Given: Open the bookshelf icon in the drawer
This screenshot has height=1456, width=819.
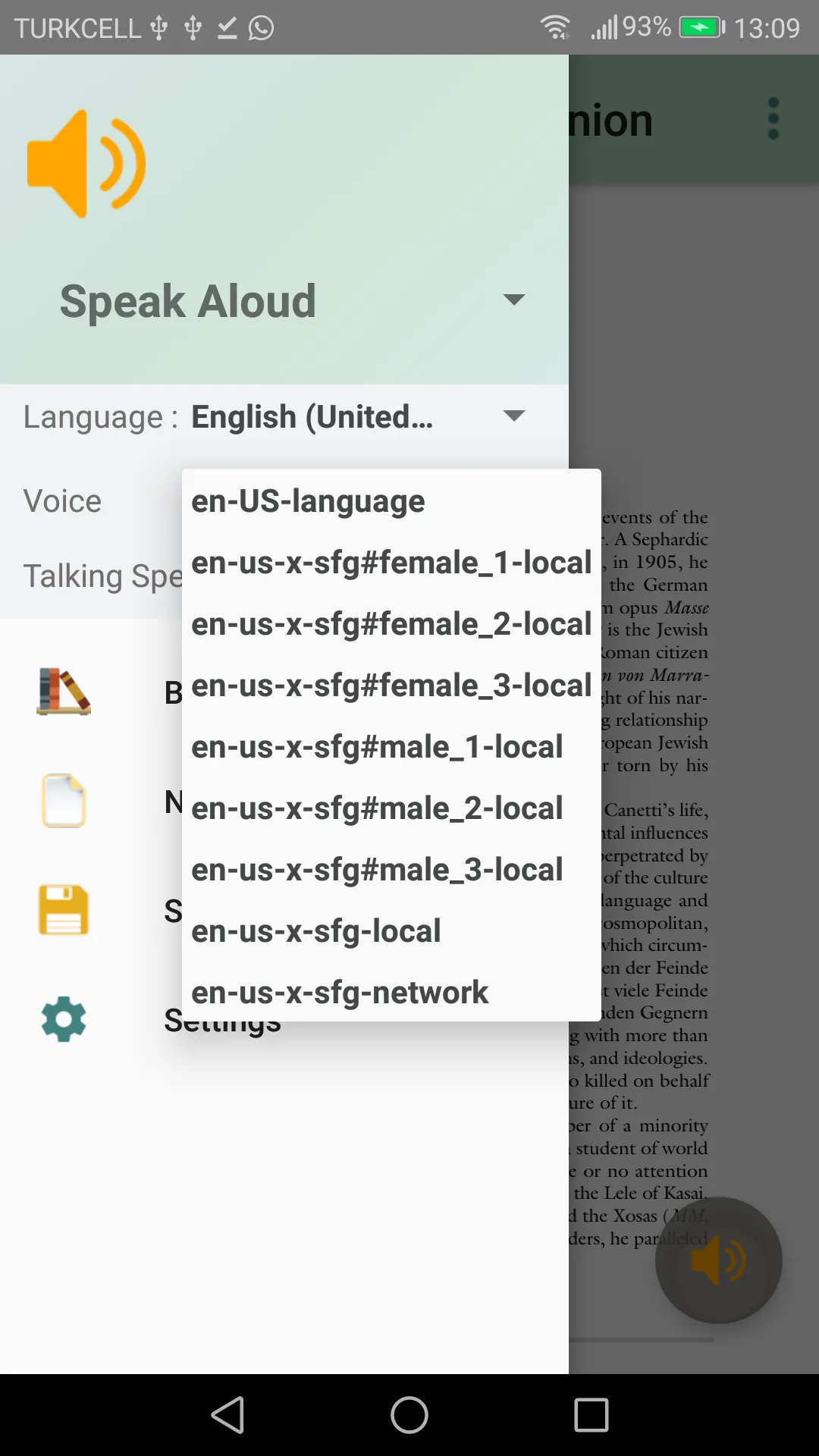Looking at the screenshot, I should coord(64,691).
